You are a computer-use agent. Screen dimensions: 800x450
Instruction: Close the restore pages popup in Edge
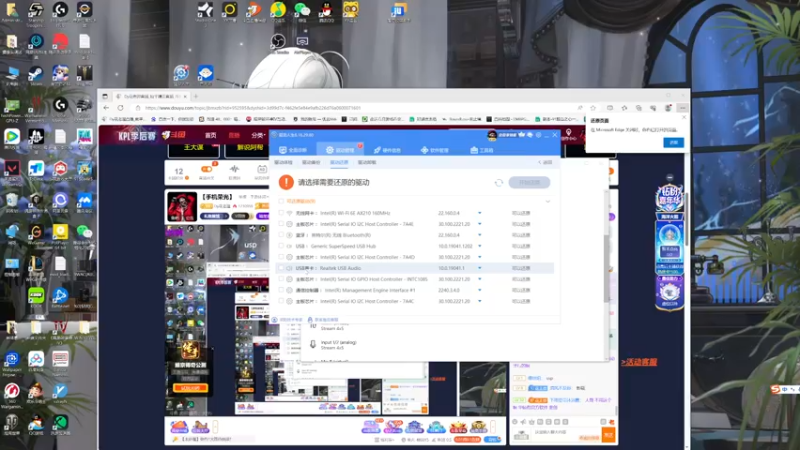pyautogui.click(x=684, y=117)
